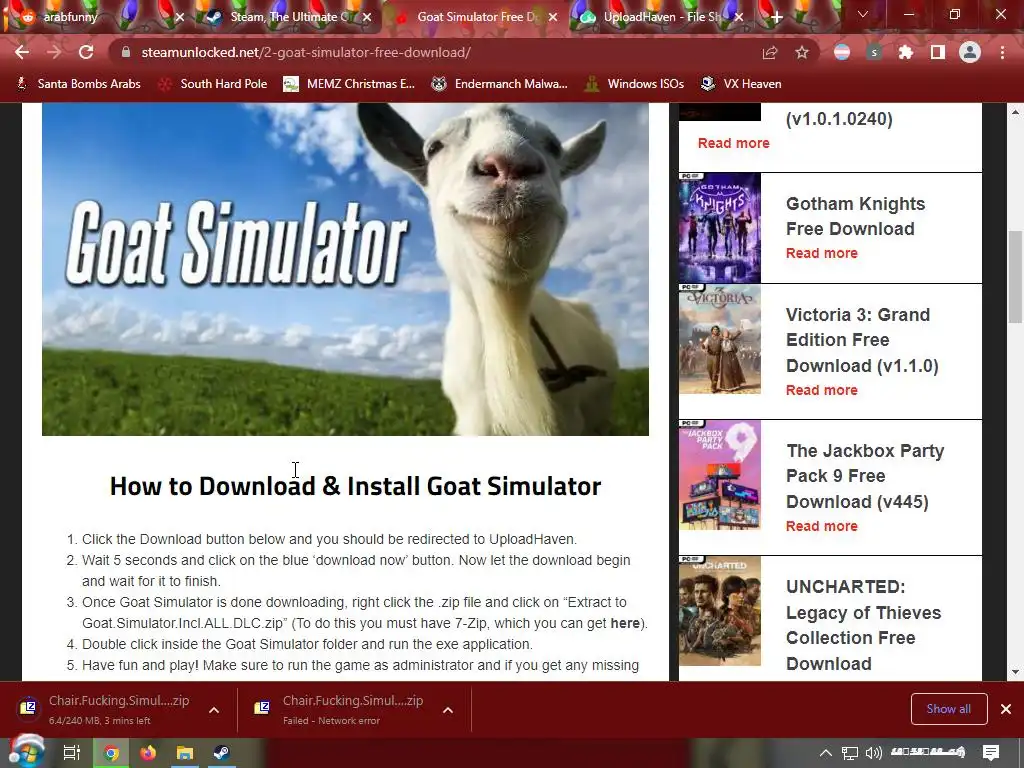
Task: Bookmark this page with the star icon
Action: (x=802, y=53)
